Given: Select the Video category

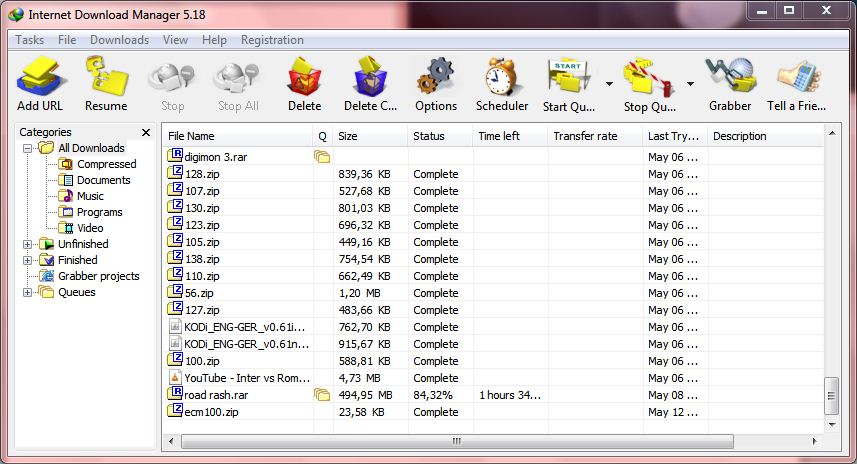Looking at the screenshot, I should coord(90,228).
